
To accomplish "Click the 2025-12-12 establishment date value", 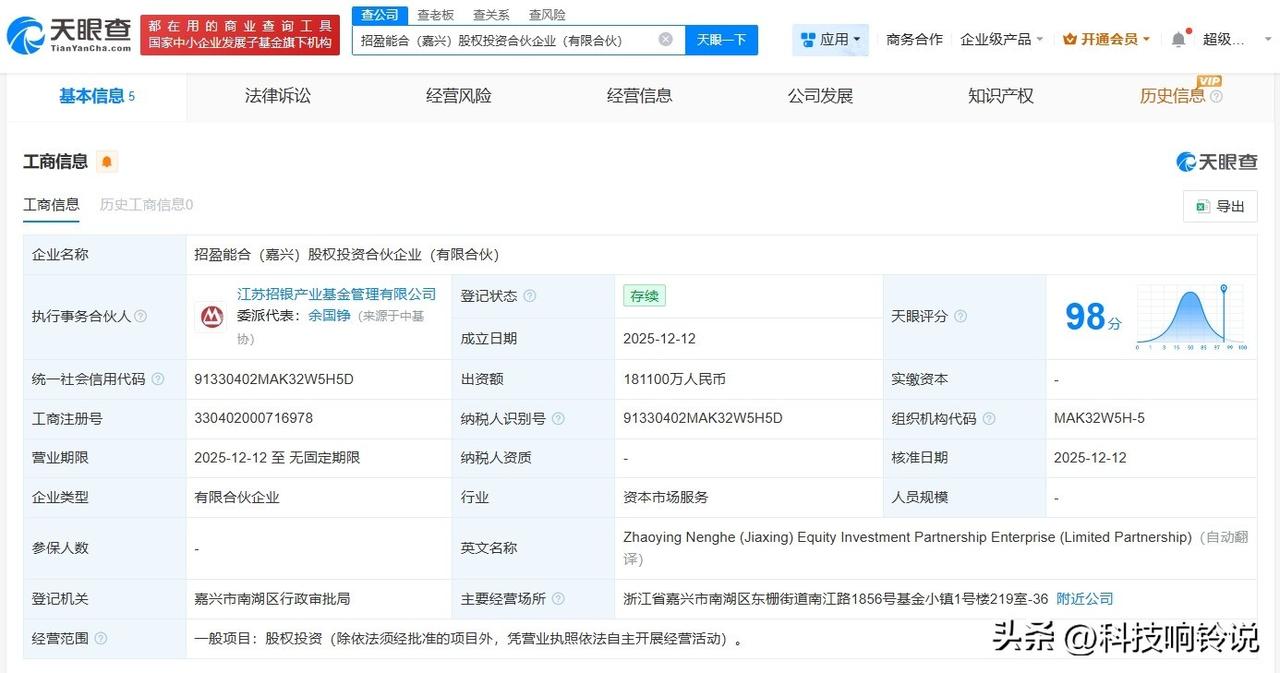I will [659, 339].
